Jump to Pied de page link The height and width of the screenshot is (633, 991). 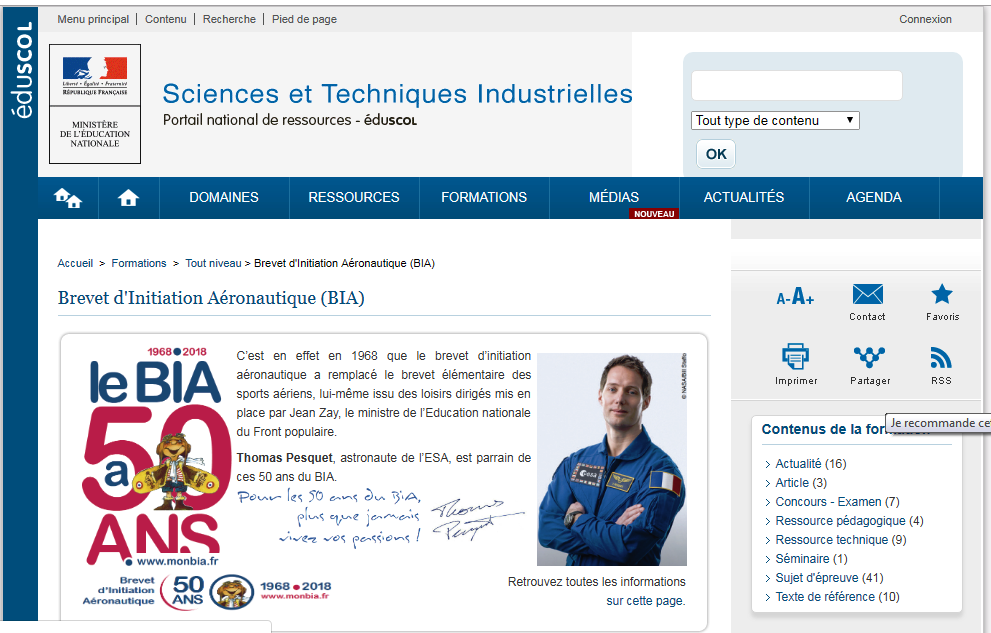pyautogui.click(x=304, y=20)
